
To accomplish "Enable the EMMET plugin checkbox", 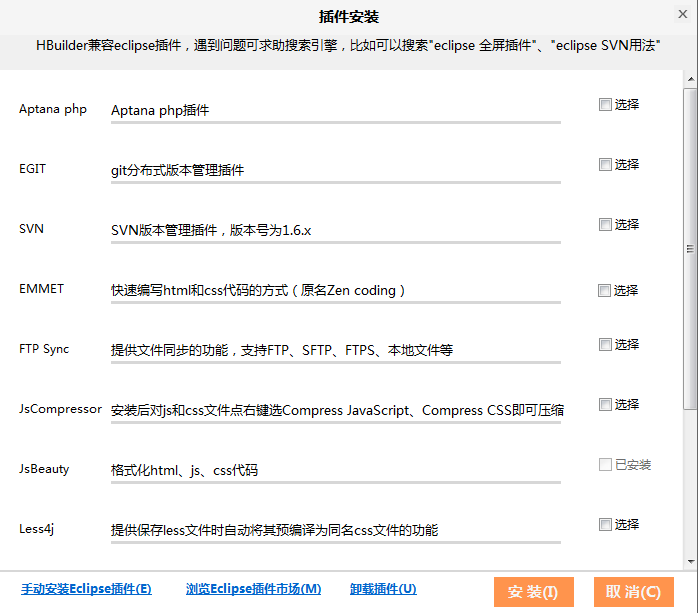I will tap(604, 291).
